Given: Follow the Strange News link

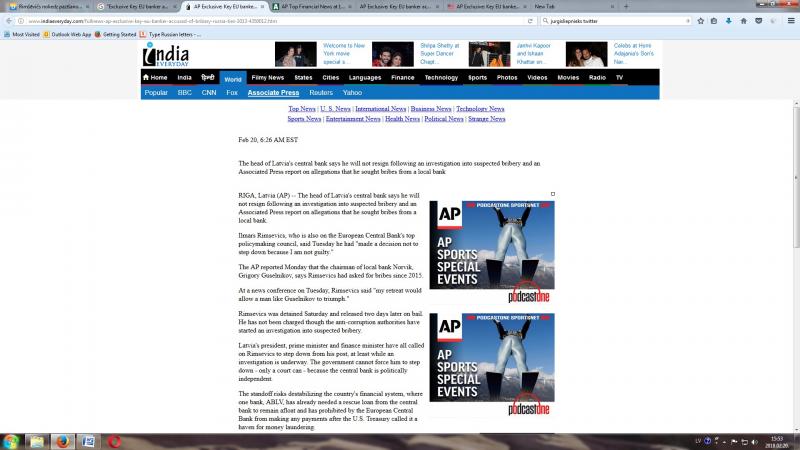Looking at the screenshot, I should (486, 118).
